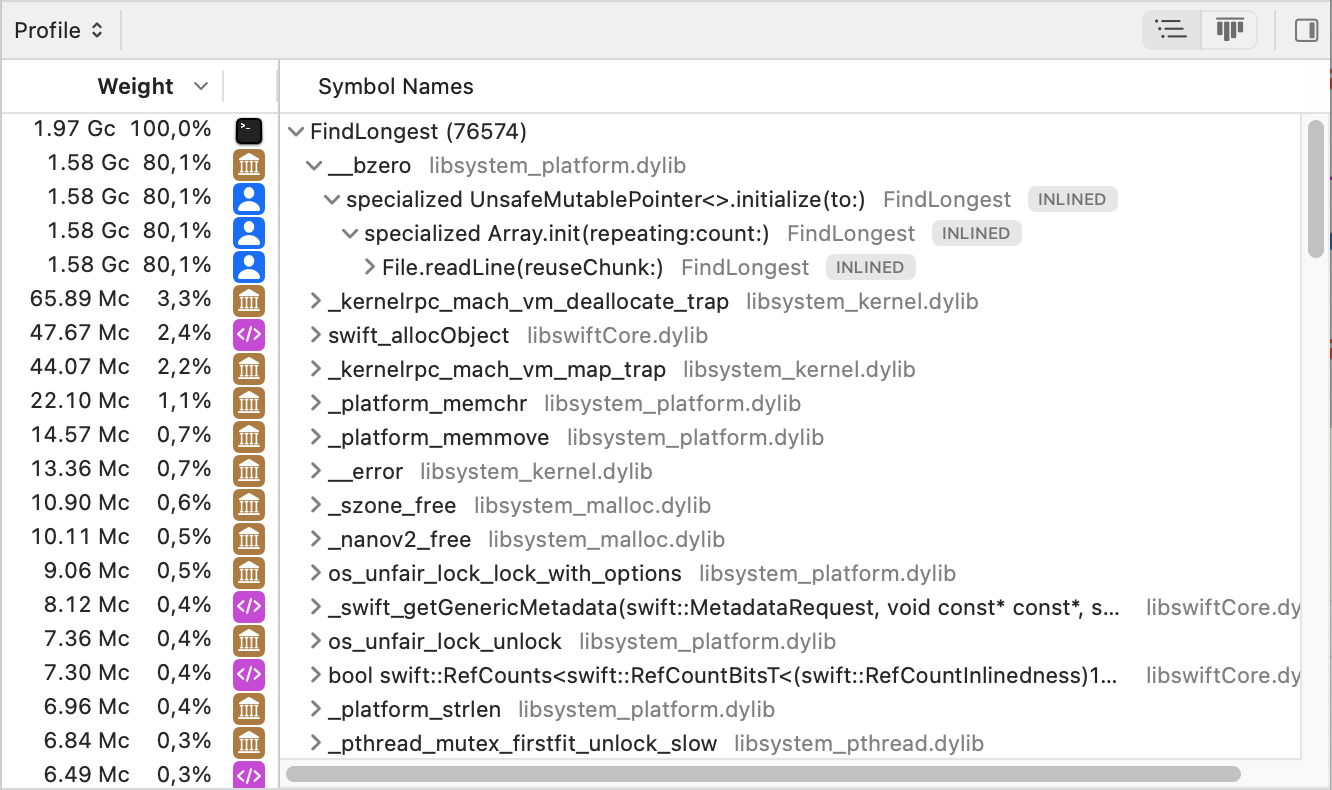Switch to the call tree list view

(1171, 30)
